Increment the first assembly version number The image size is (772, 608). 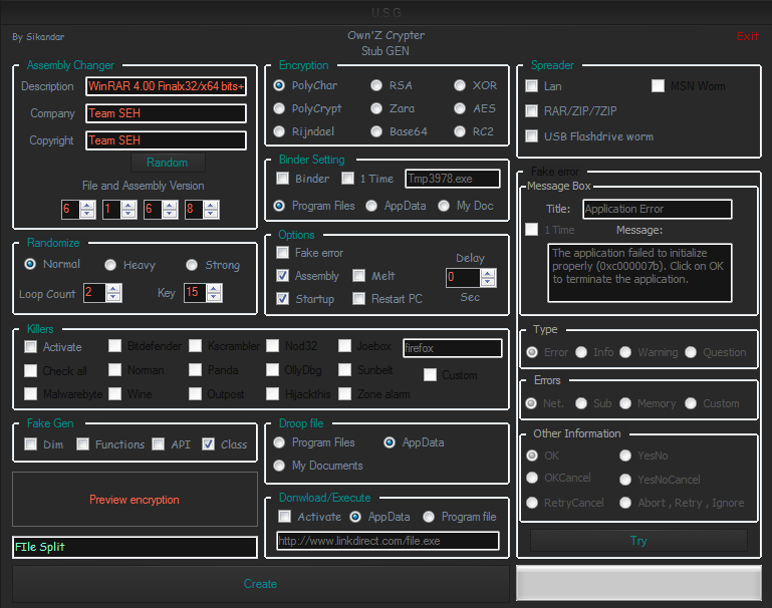coord(86,205)
